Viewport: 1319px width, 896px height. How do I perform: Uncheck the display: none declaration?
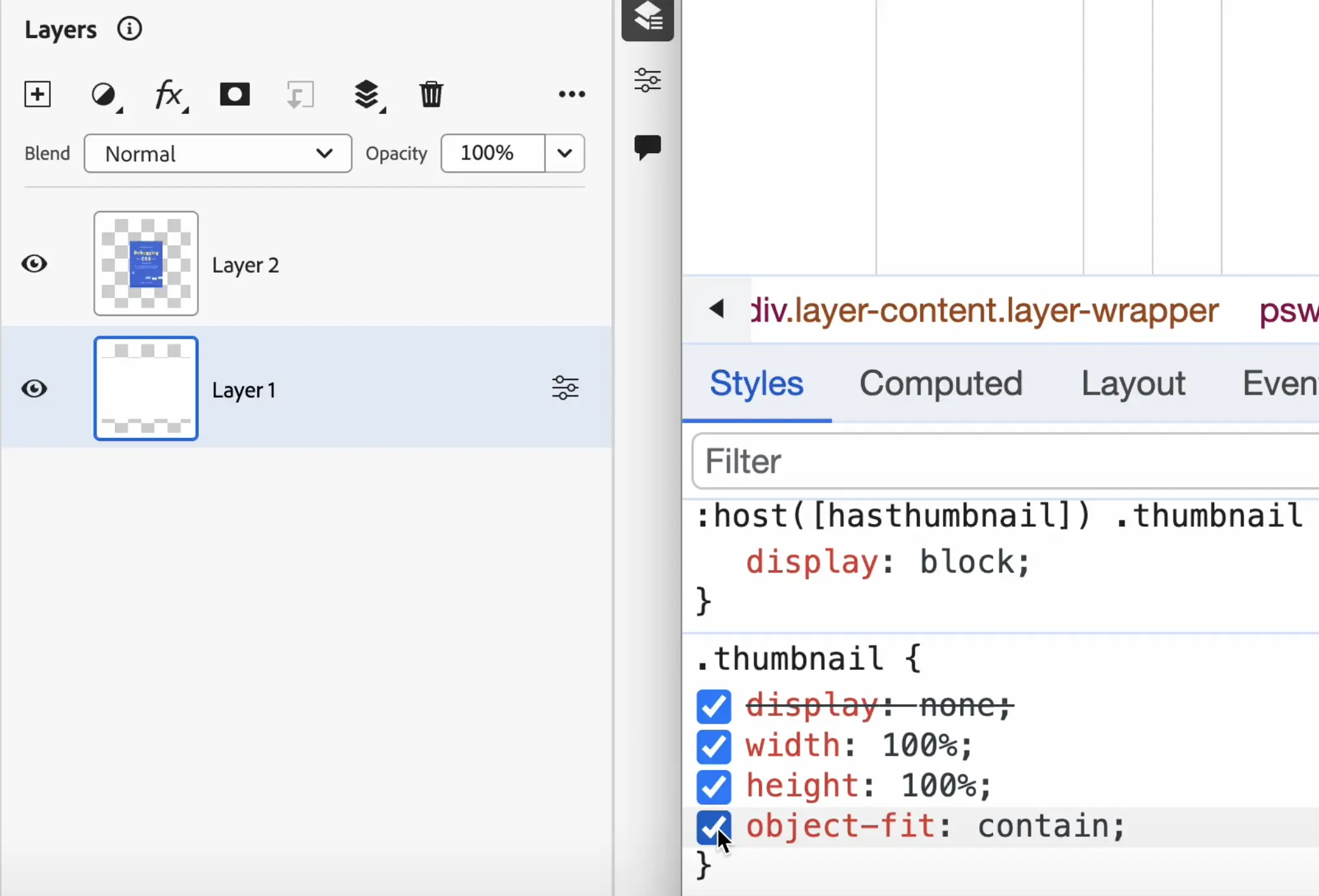tap(714, 707)
